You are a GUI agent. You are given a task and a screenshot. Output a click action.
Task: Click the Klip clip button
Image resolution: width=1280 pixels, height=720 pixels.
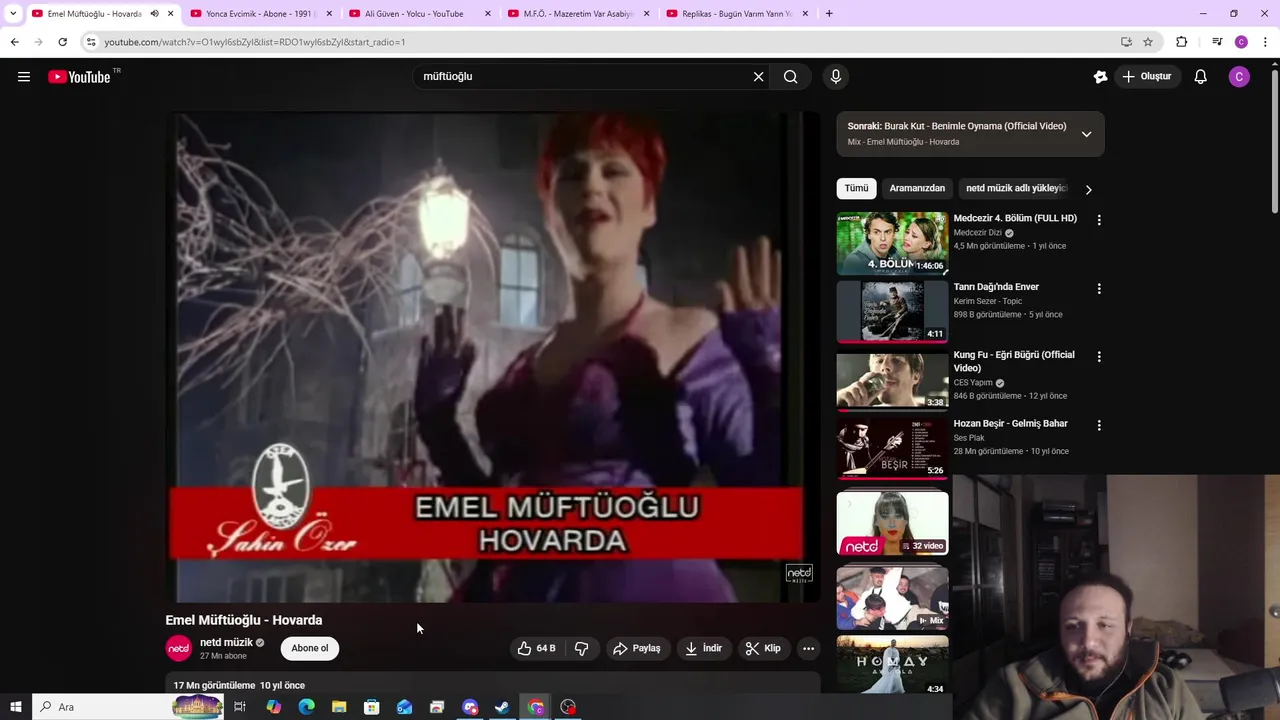(x=763, y=649)
